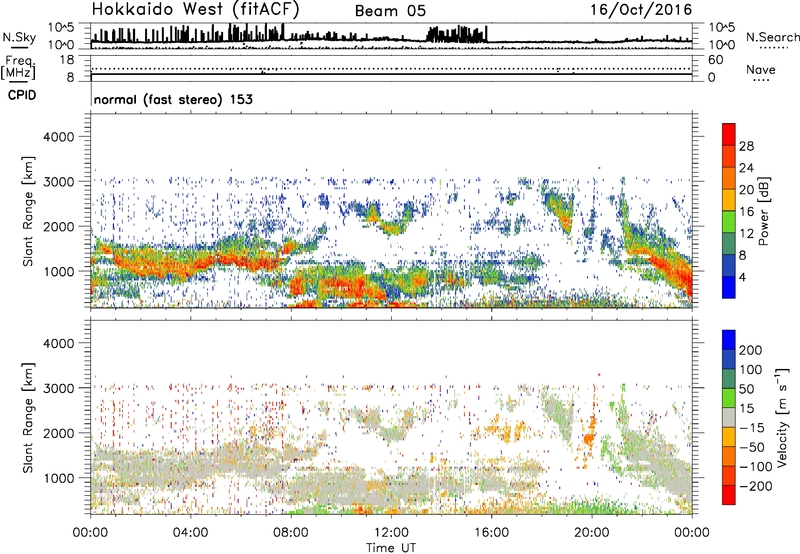Click the '1000' tick on velocity panel
Viewport: 800px width, 554px height.
point(59,478)
